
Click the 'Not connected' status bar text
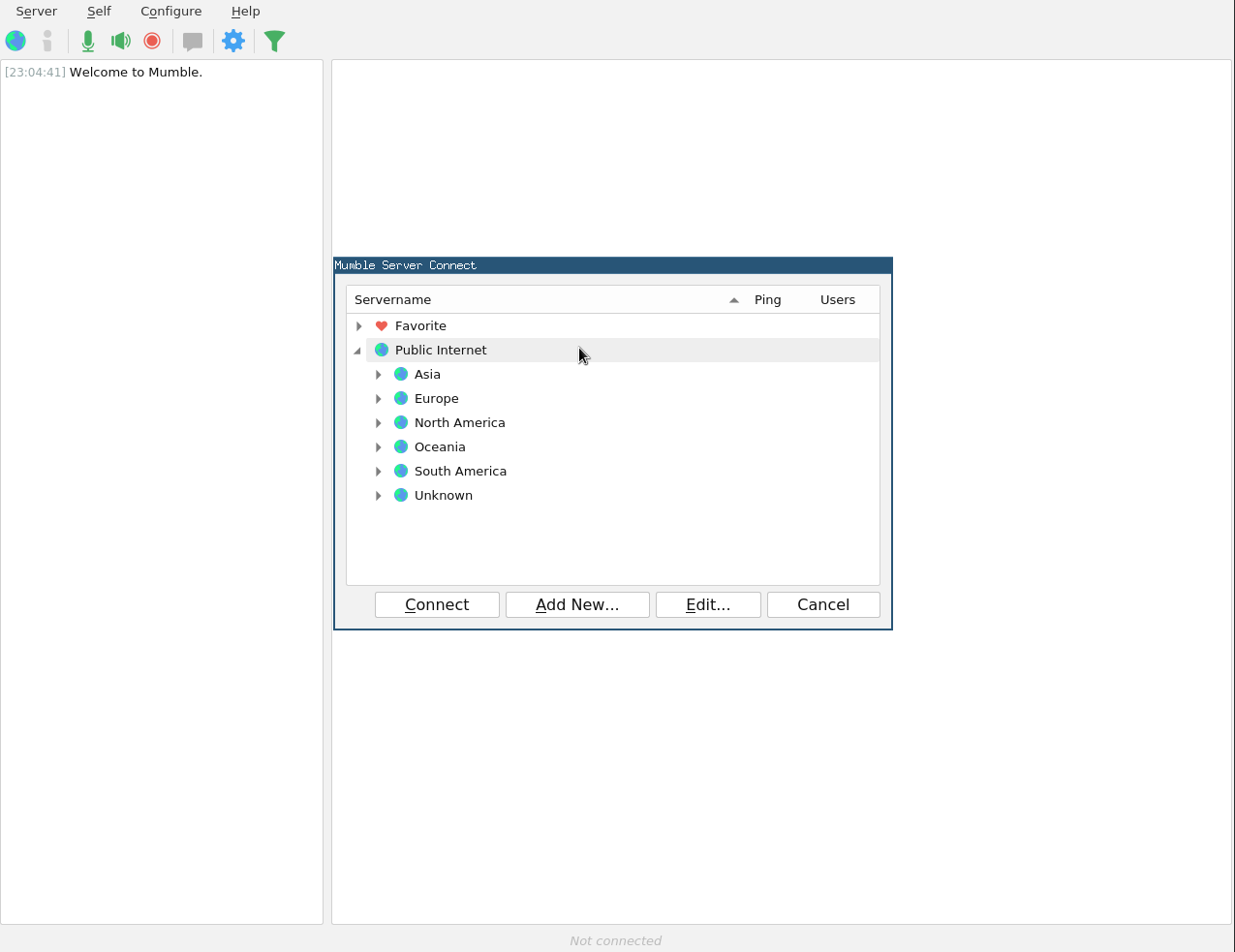(x=616, y=940)
